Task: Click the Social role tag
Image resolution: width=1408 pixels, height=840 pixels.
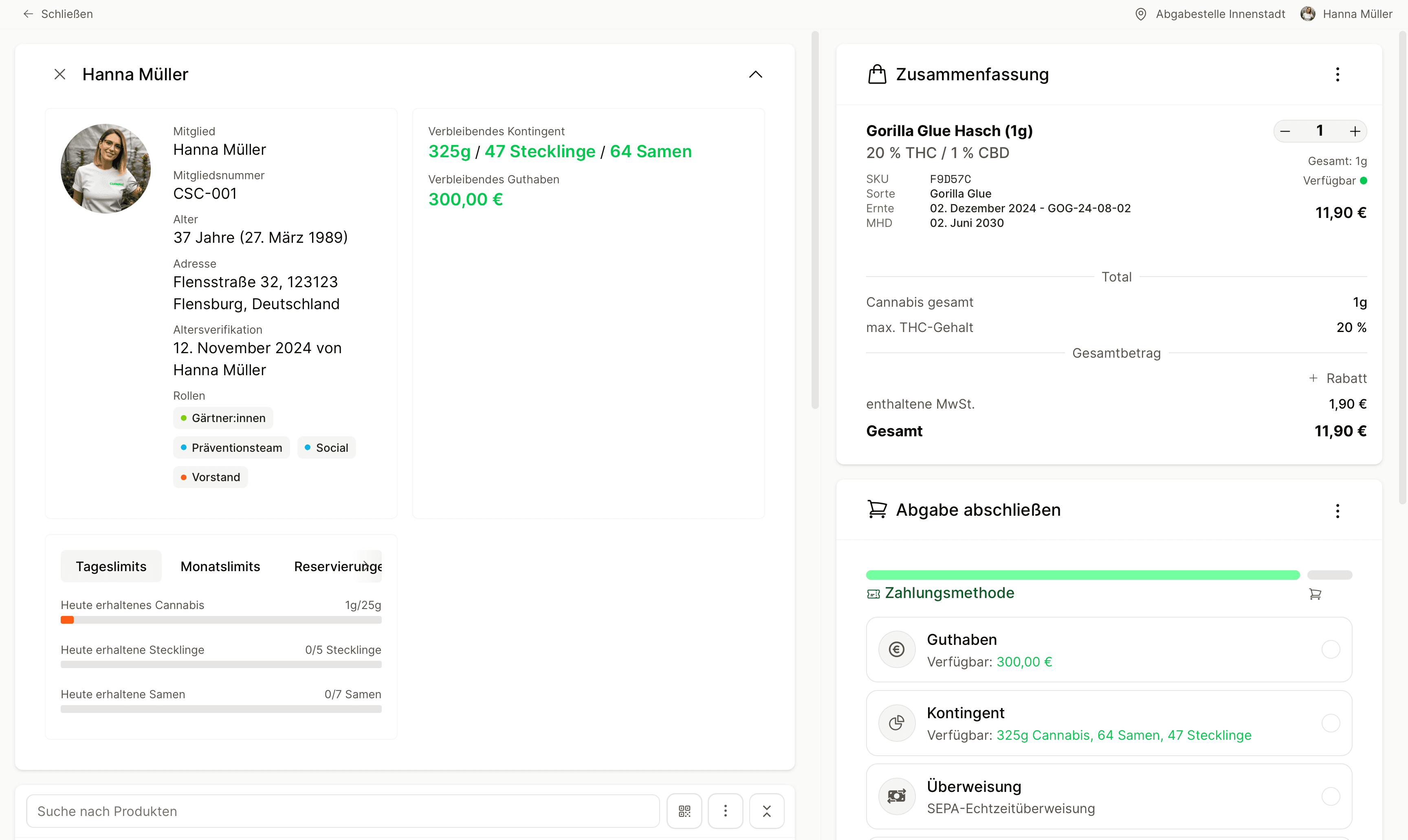Action: (326, 447)
